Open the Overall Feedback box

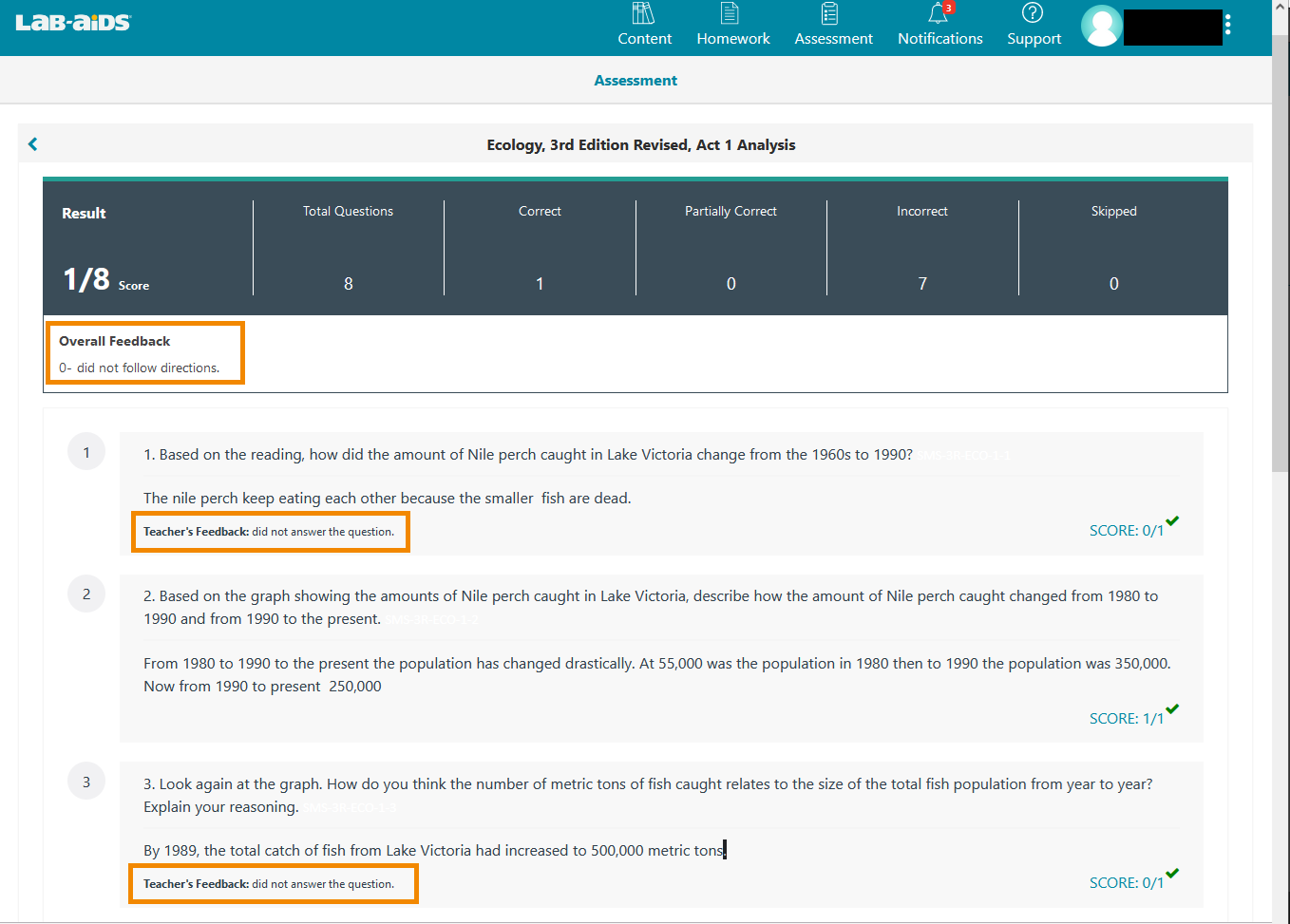144,352
